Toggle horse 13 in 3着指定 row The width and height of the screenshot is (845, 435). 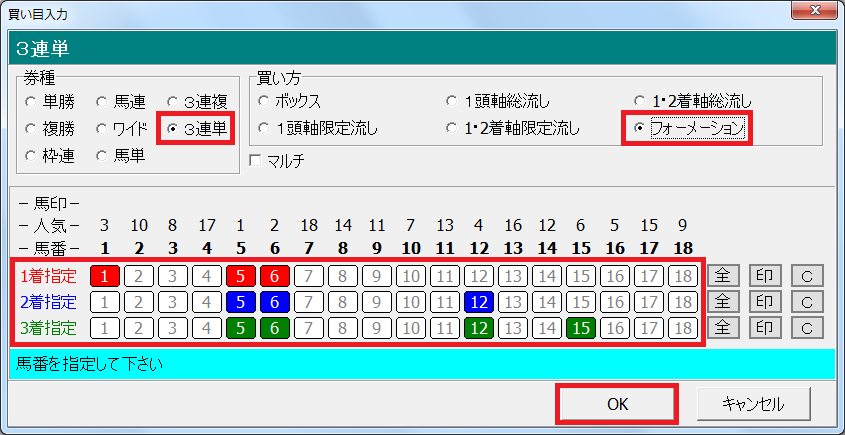point(512,328)
